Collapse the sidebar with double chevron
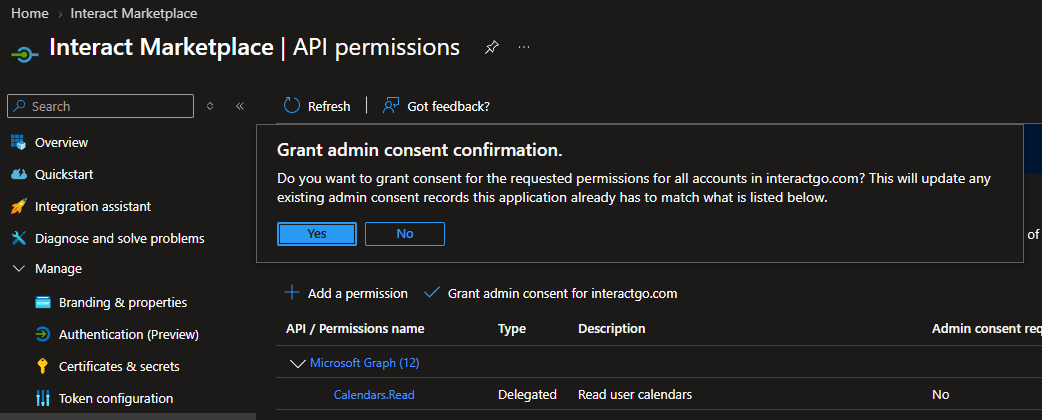Viewport: 1042px width, 420px height. (x=241, y=106)
